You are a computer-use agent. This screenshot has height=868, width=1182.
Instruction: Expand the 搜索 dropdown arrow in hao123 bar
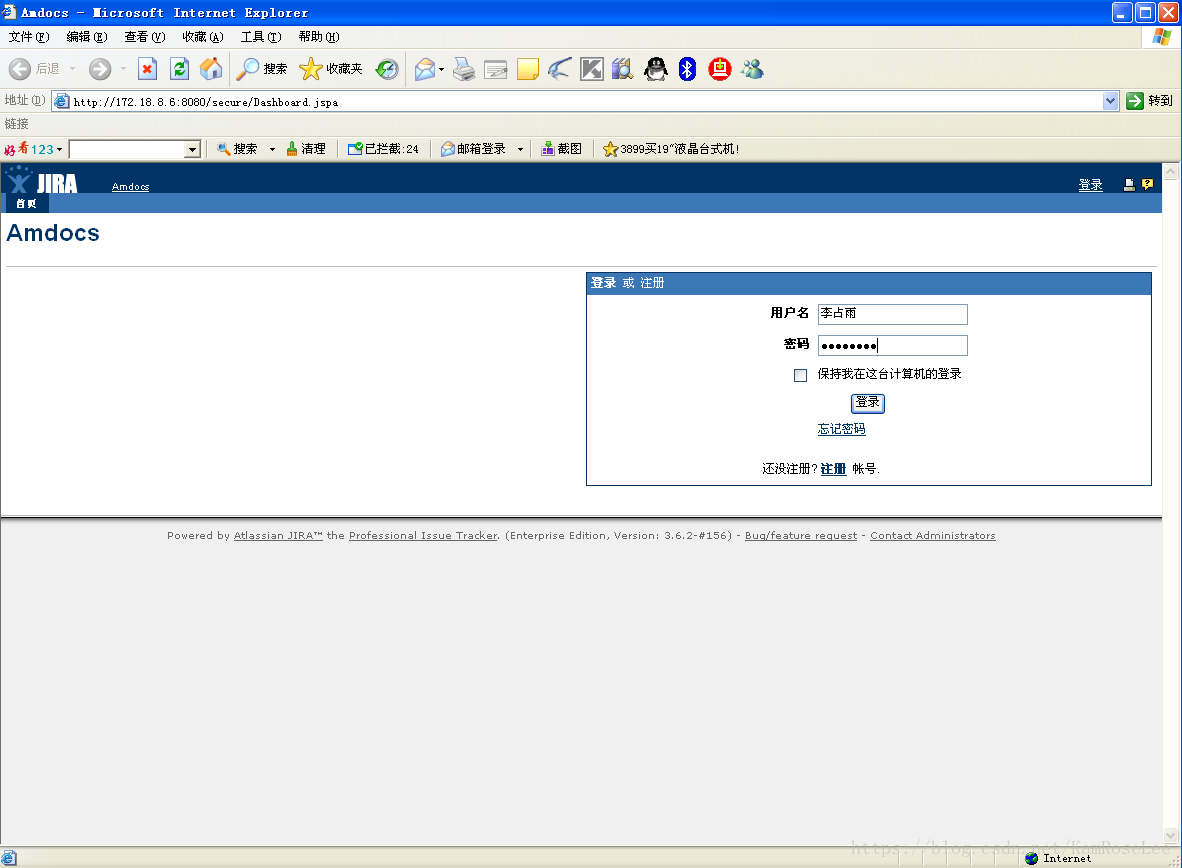pyautogui.click(x=272, y=149)
